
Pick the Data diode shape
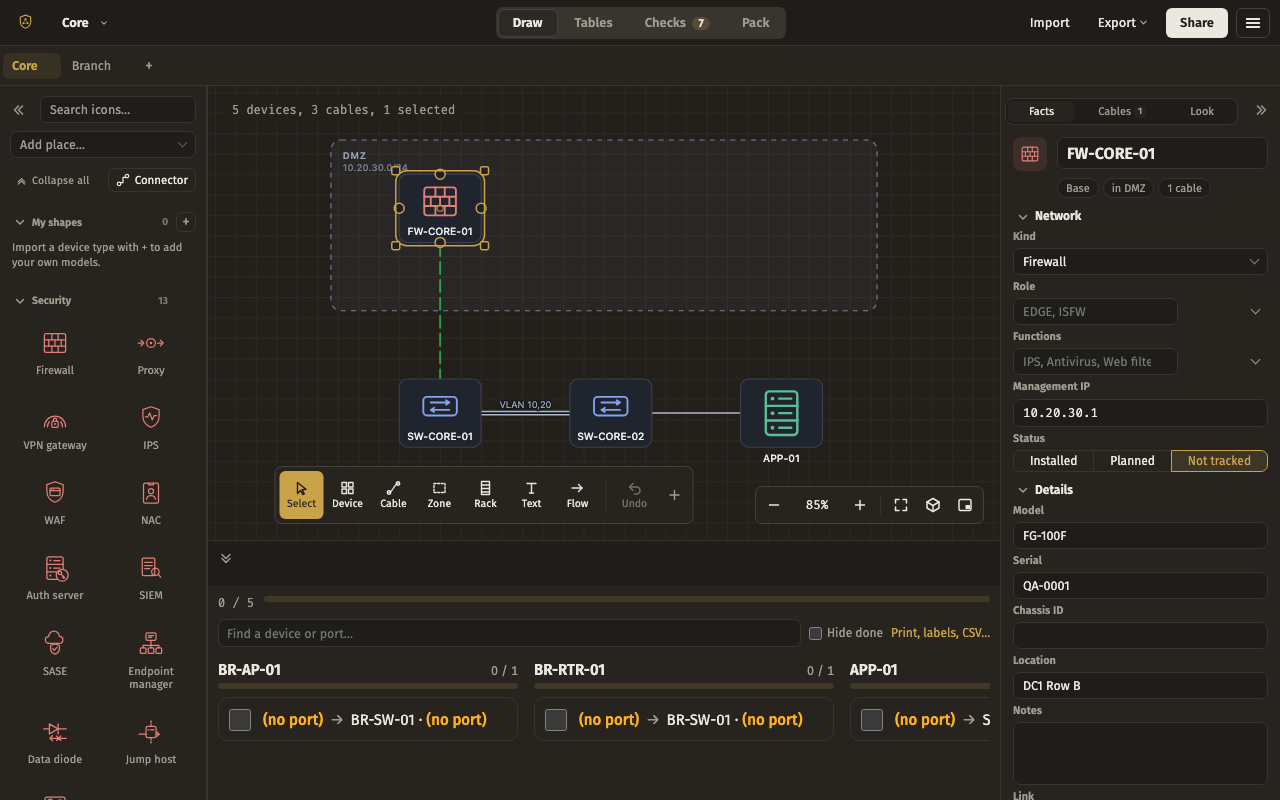(x=55, y=743)
